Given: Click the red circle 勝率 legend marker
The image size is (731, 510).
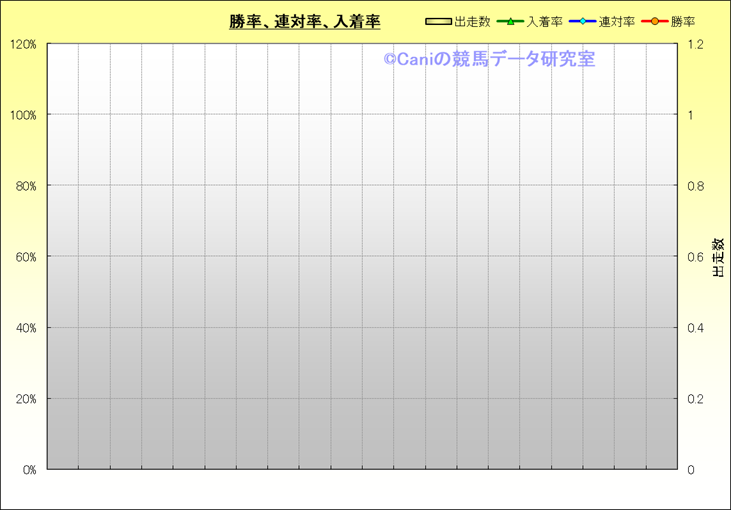Looking at the screenshot, I should [x=655, y=21].
